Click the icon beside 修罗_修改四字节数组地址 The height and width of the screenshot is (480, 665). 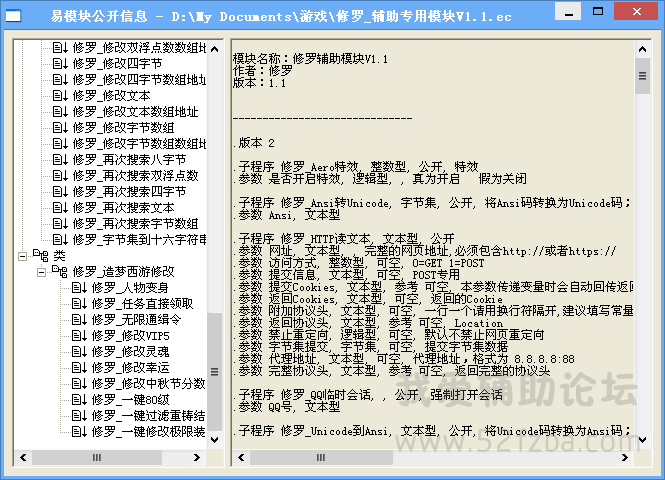(60, 79)
